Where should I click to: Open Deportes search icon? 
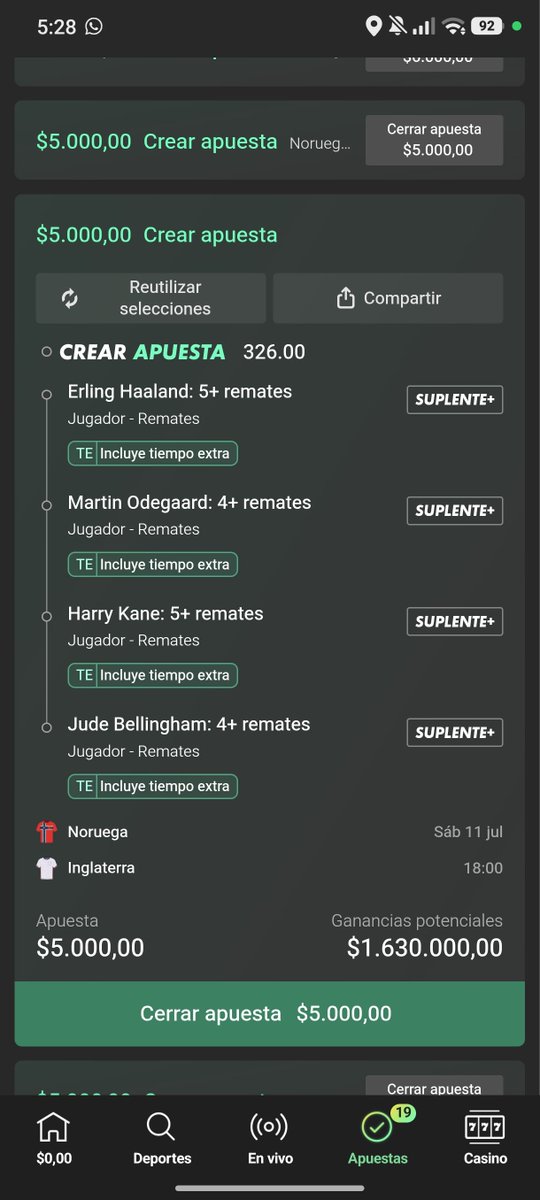click(161, 1139)
